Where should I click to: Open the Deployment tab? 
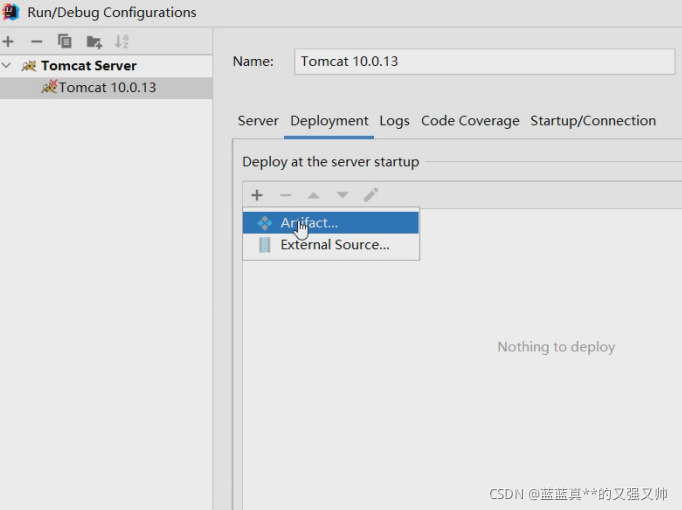tap(329, 121)
